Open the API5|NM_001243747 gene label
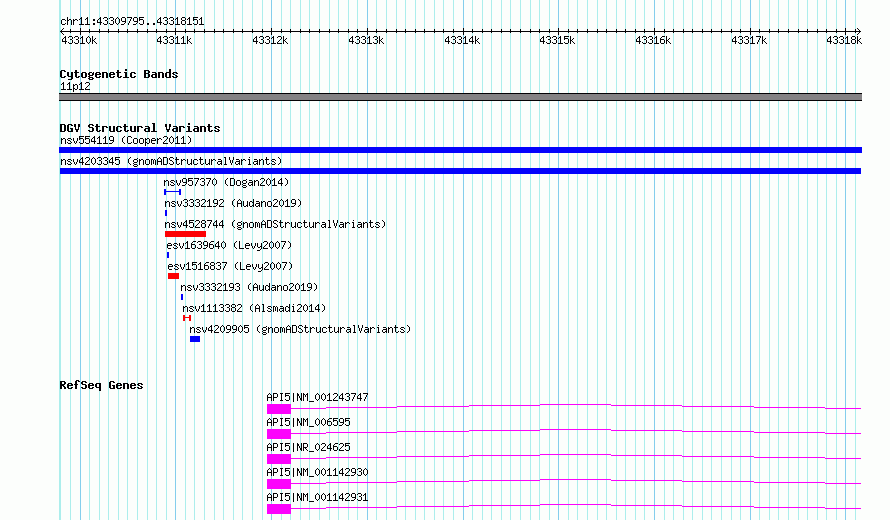The height and width of the screenshot is (520, 890). click(x=317, y=397)
